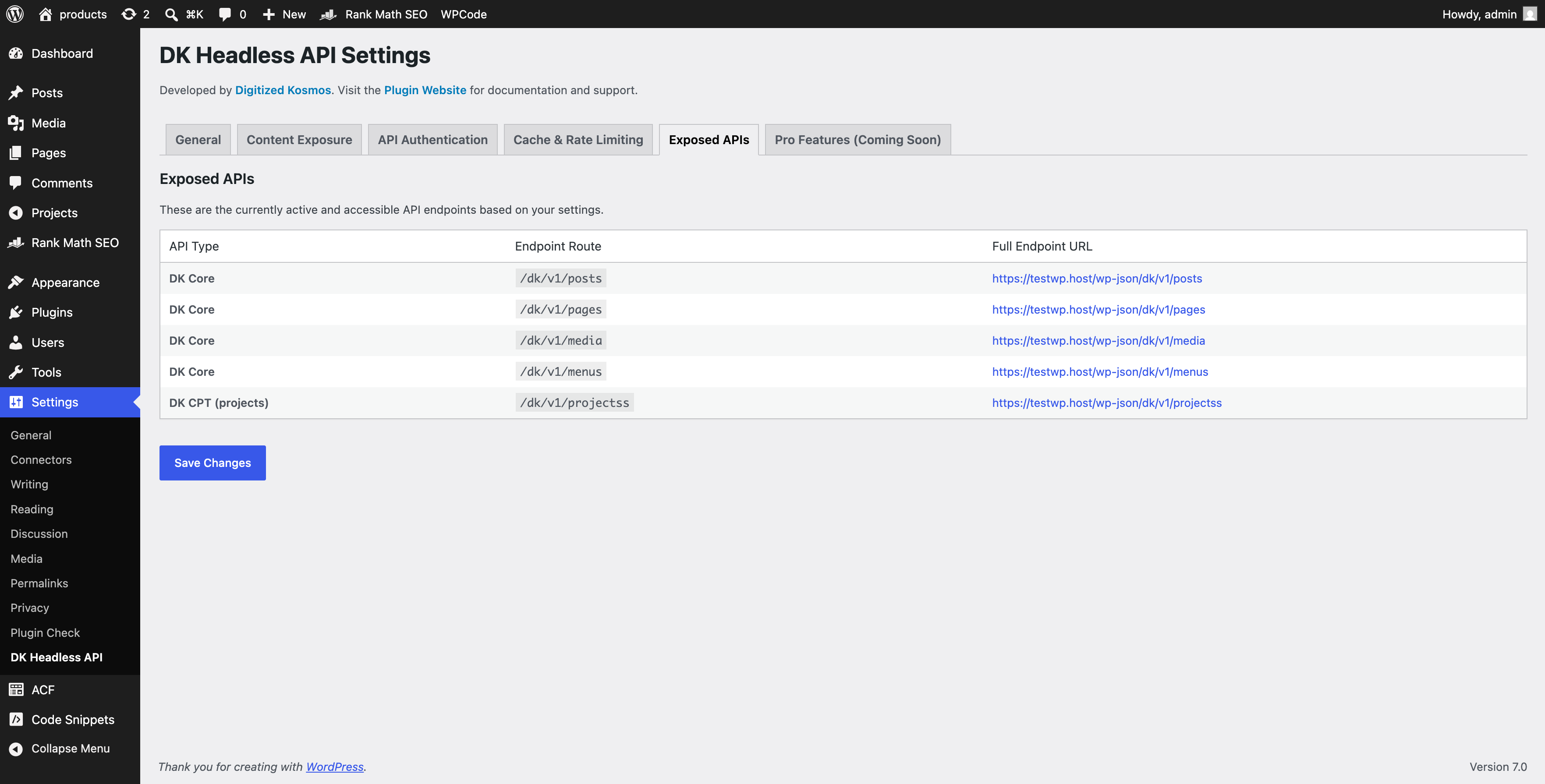Screen dimensions: 1545x784
Task: Open the /dk/v1/projectss full endpoint URL
Action: tap(1106, 403)
